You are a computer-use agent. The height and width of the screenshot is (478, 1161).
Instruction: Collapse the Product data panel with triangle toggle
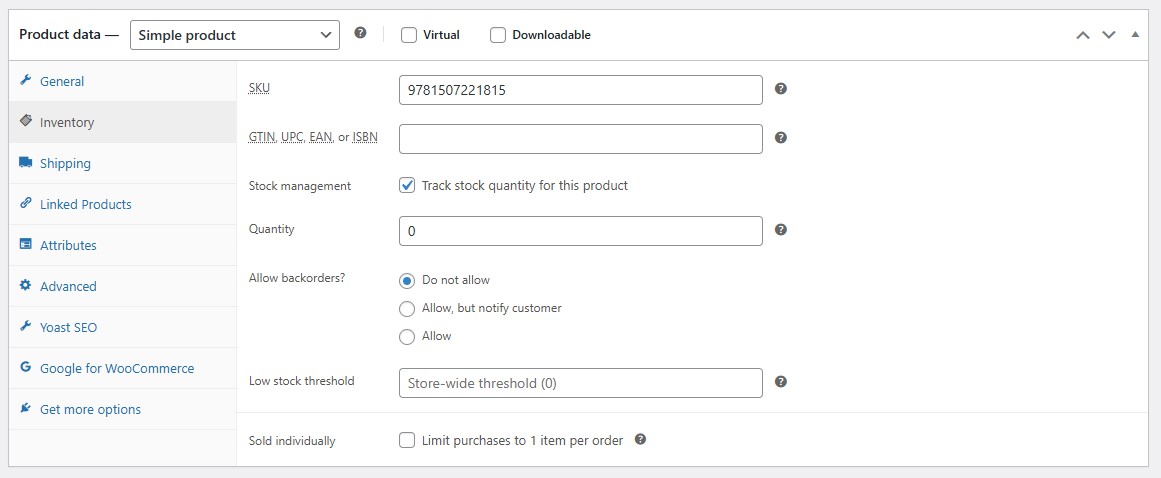1134,35
